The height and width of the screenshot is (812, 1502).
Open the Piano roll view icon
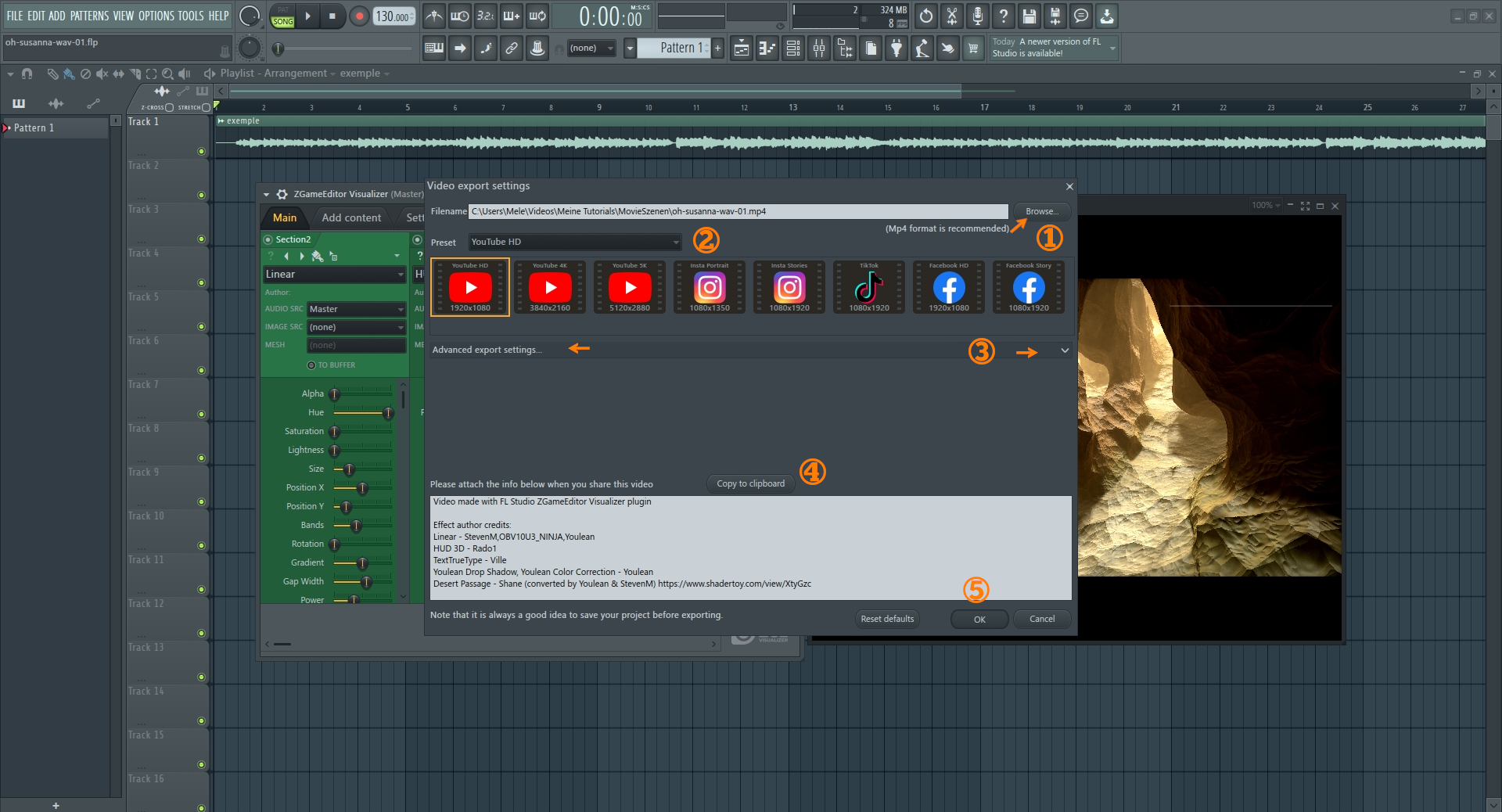pyautogui.click(x=767, y=49)
